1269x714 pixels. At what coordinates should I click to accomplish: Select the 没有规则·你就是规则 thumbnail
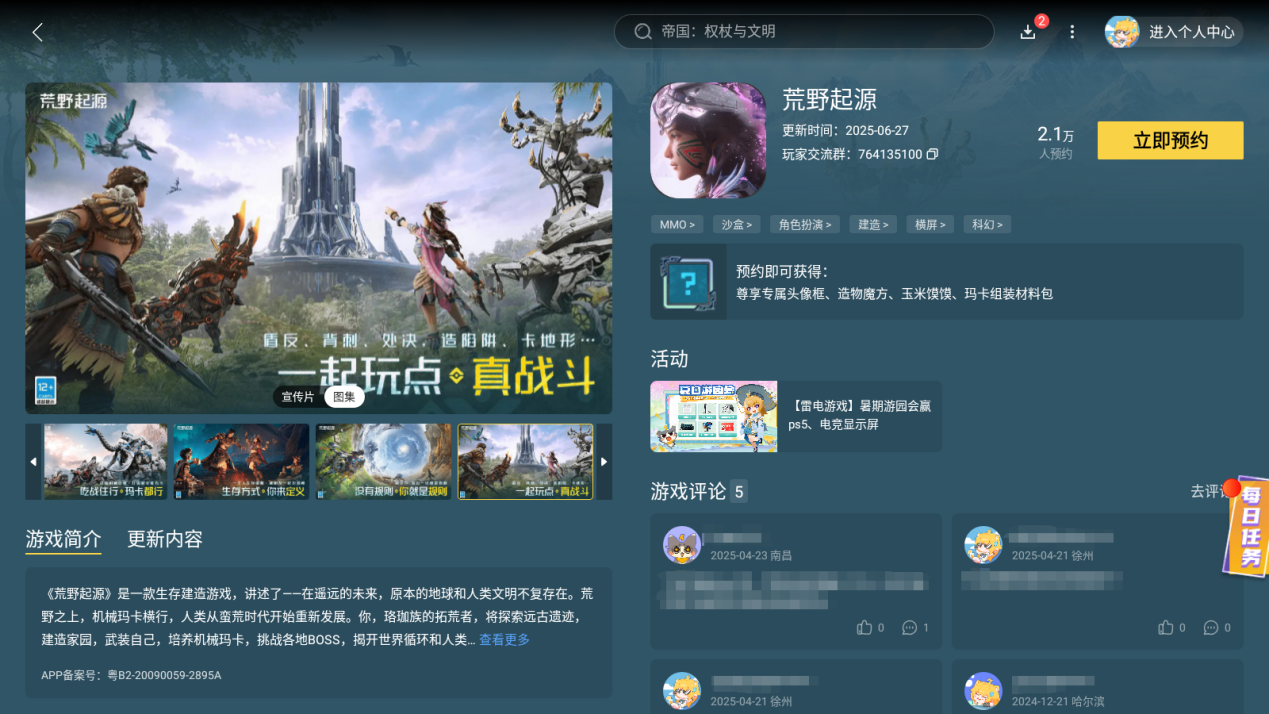coord(383,462)
